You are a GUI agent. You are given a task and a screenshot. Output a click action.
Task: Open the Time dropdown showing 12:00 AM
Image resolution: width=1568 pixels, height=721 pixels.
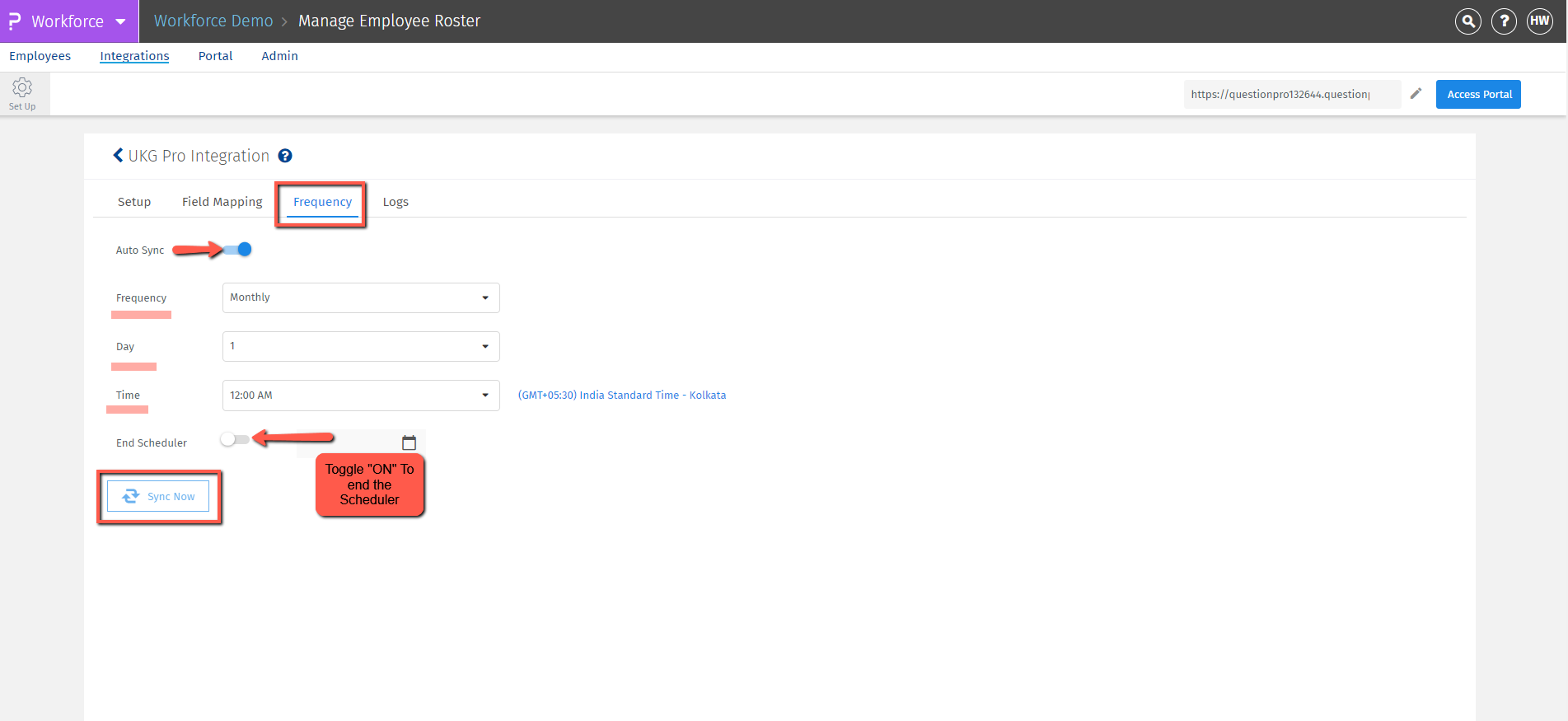point(361,396)
